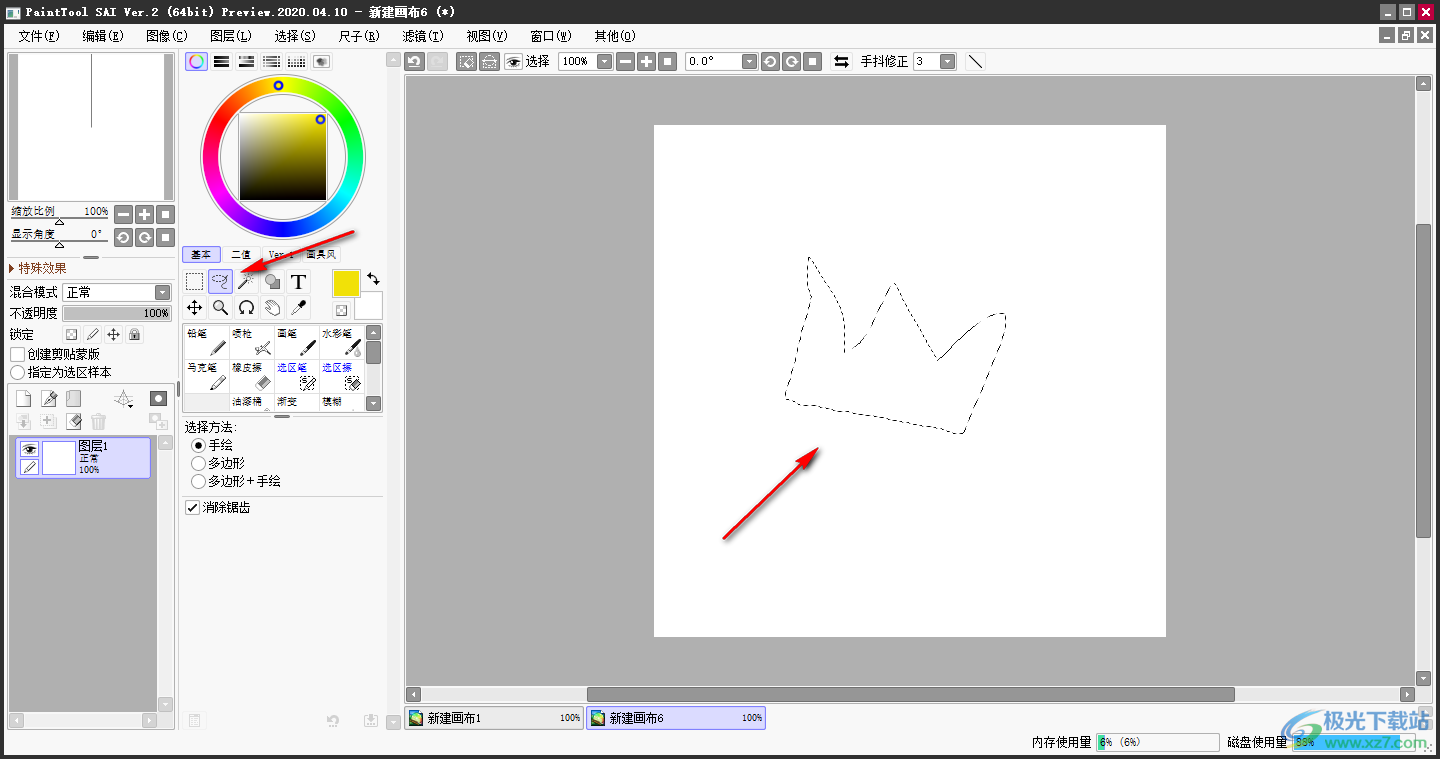Create a new layer folder

pyautogui.click(x=73, y=399)
